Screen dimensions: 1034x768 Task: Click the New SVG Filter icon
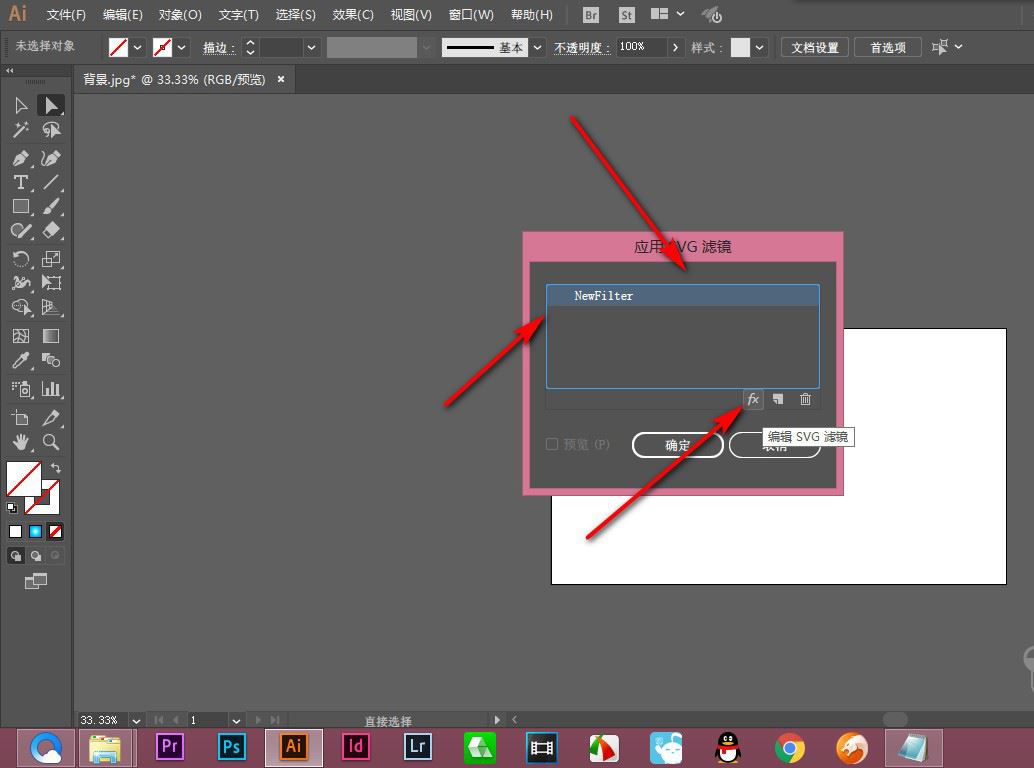coord(778,399)
